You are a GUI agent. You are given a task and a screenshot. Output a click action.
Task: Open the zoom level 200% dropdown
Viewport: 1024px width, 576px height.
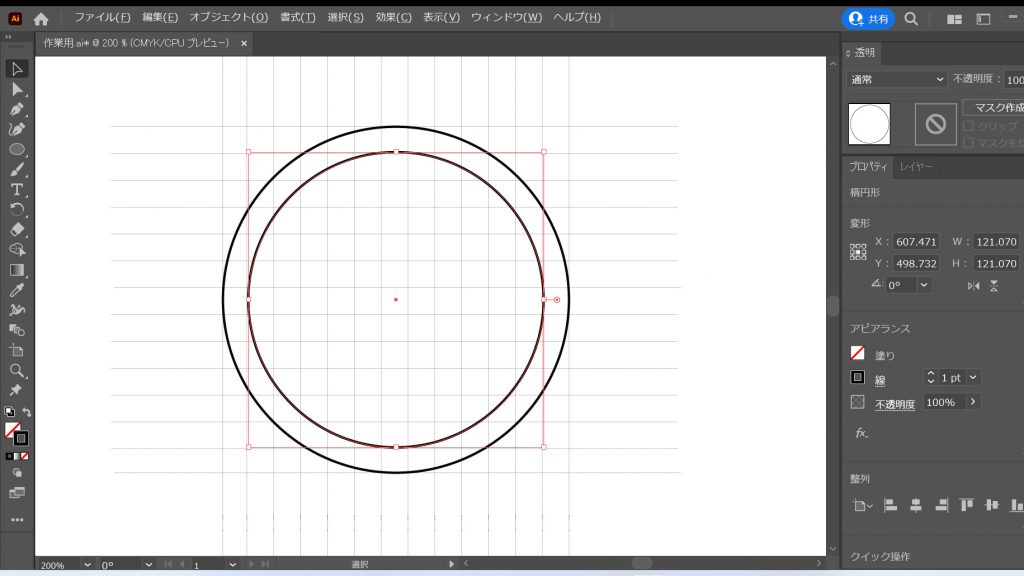[x=87, y=564]
